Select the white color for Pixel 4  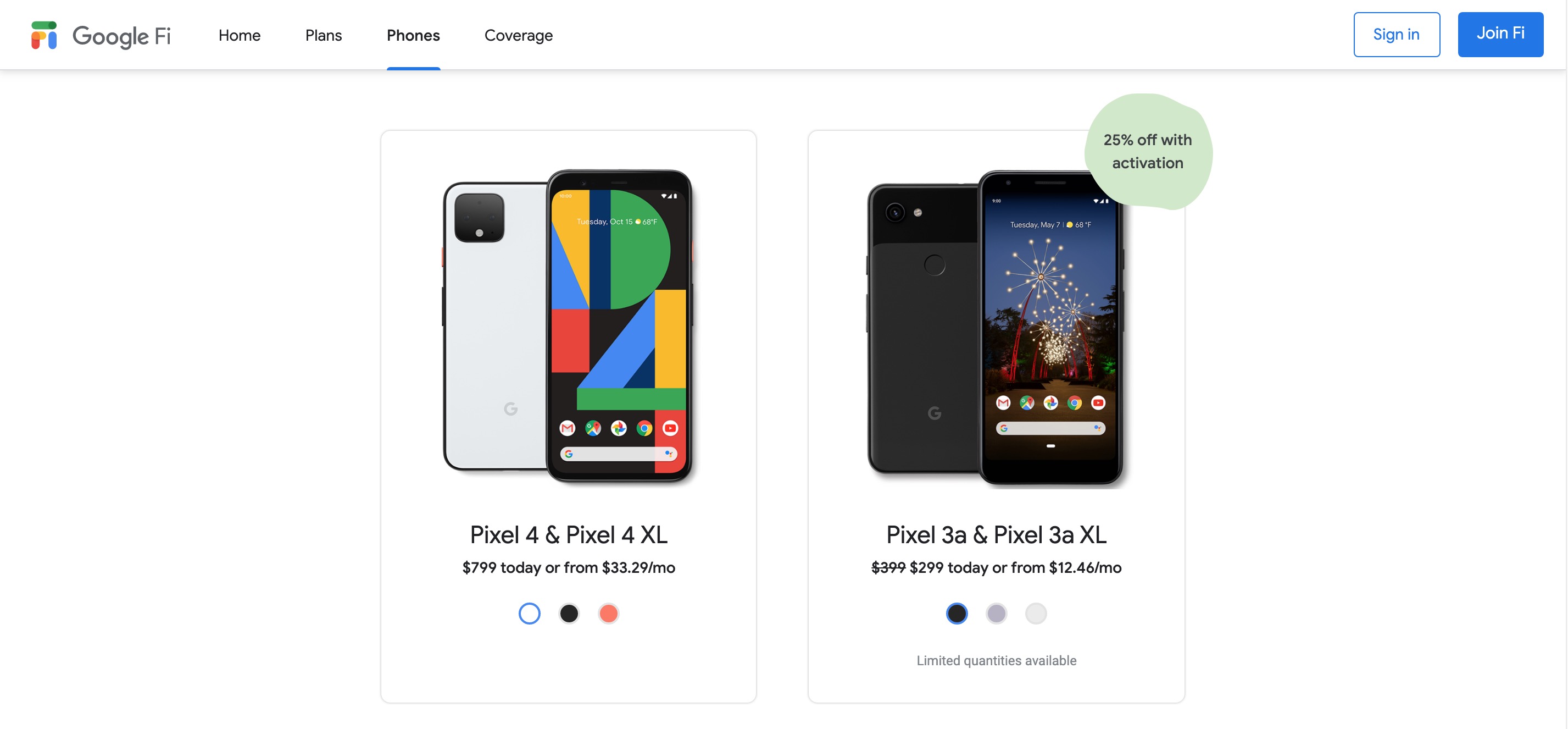530,614
